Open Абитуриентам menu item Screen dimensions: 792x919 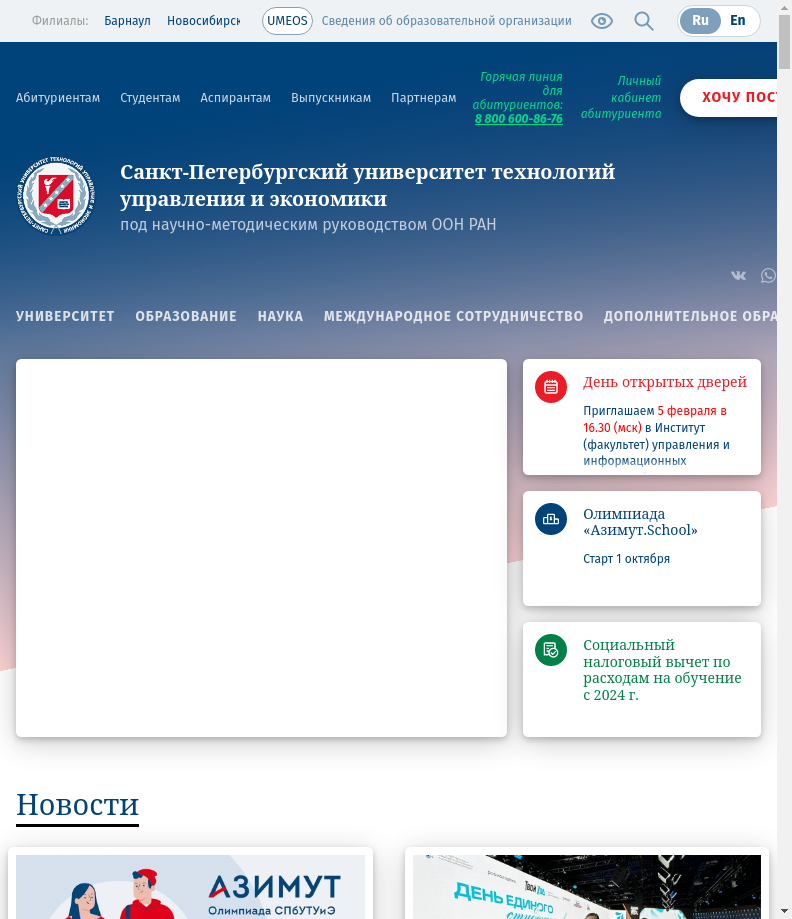point(57,98)
